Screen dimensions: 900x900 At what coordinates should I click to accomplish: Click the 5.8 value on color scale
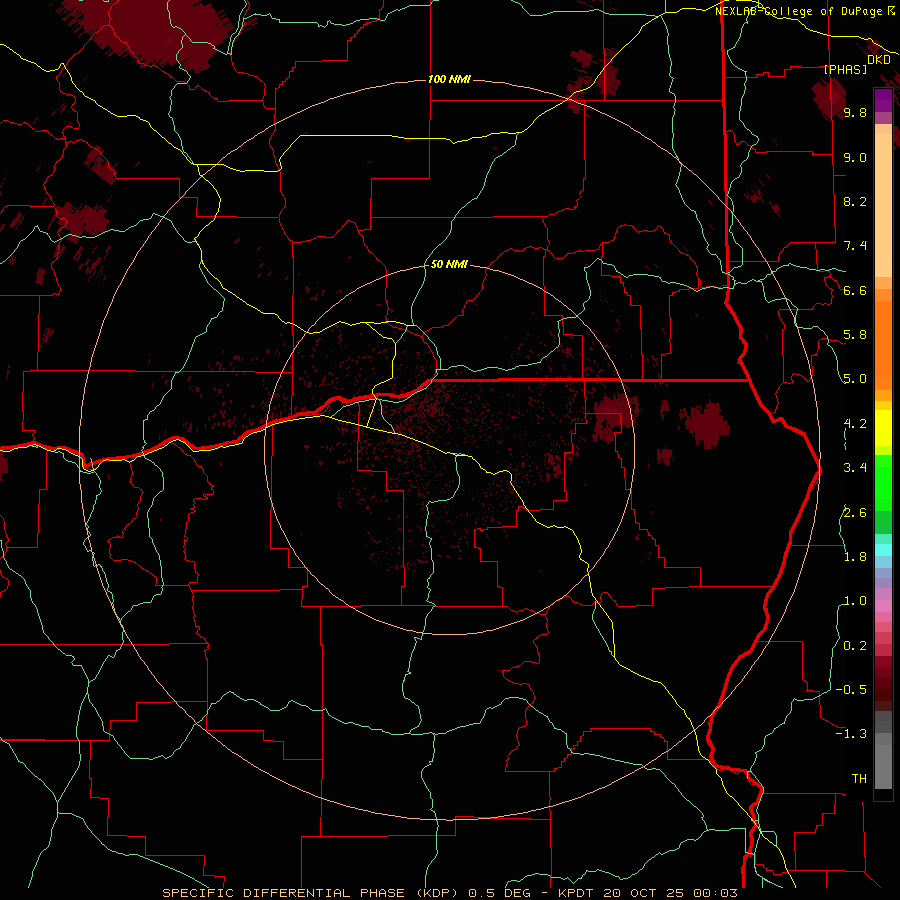tap(855, 335)
